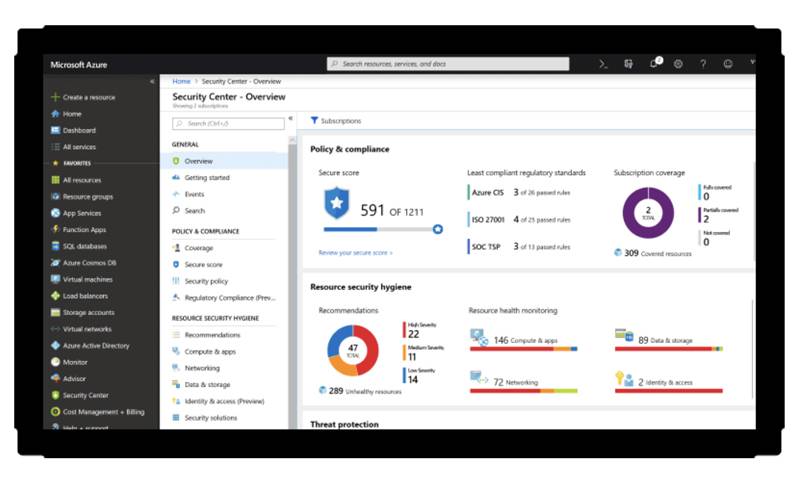
Task: Select Overview in General menu
Action: [x=223, y=161]
